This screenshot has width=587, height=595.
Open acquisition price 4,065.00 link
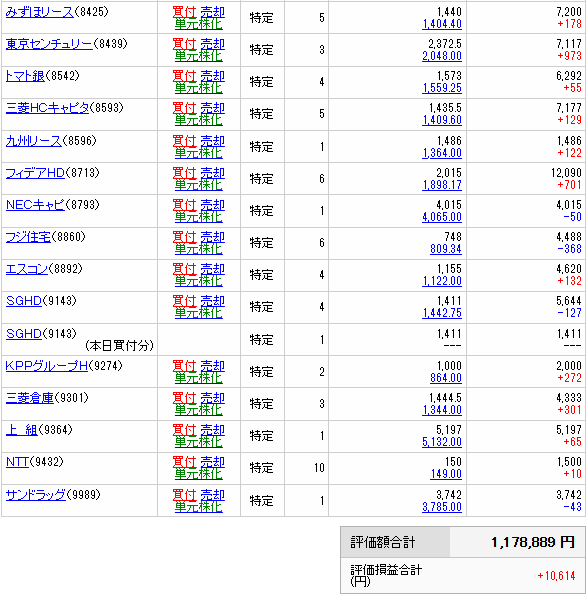(442, 217)
